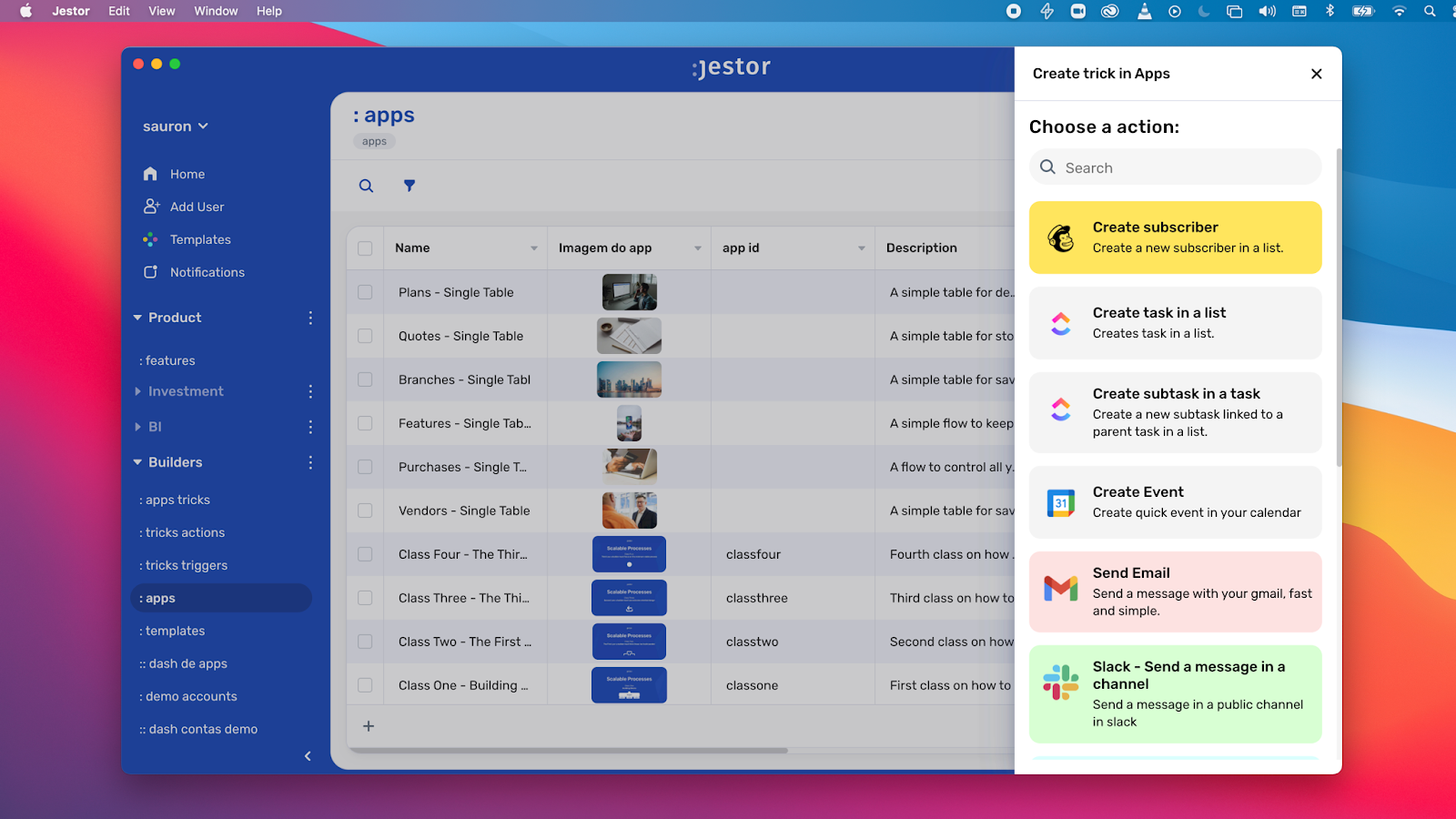Screen dimensions: 1456x819
Task: Click the ClickUp icon on Create task in a list
Action: point(1061,323)
